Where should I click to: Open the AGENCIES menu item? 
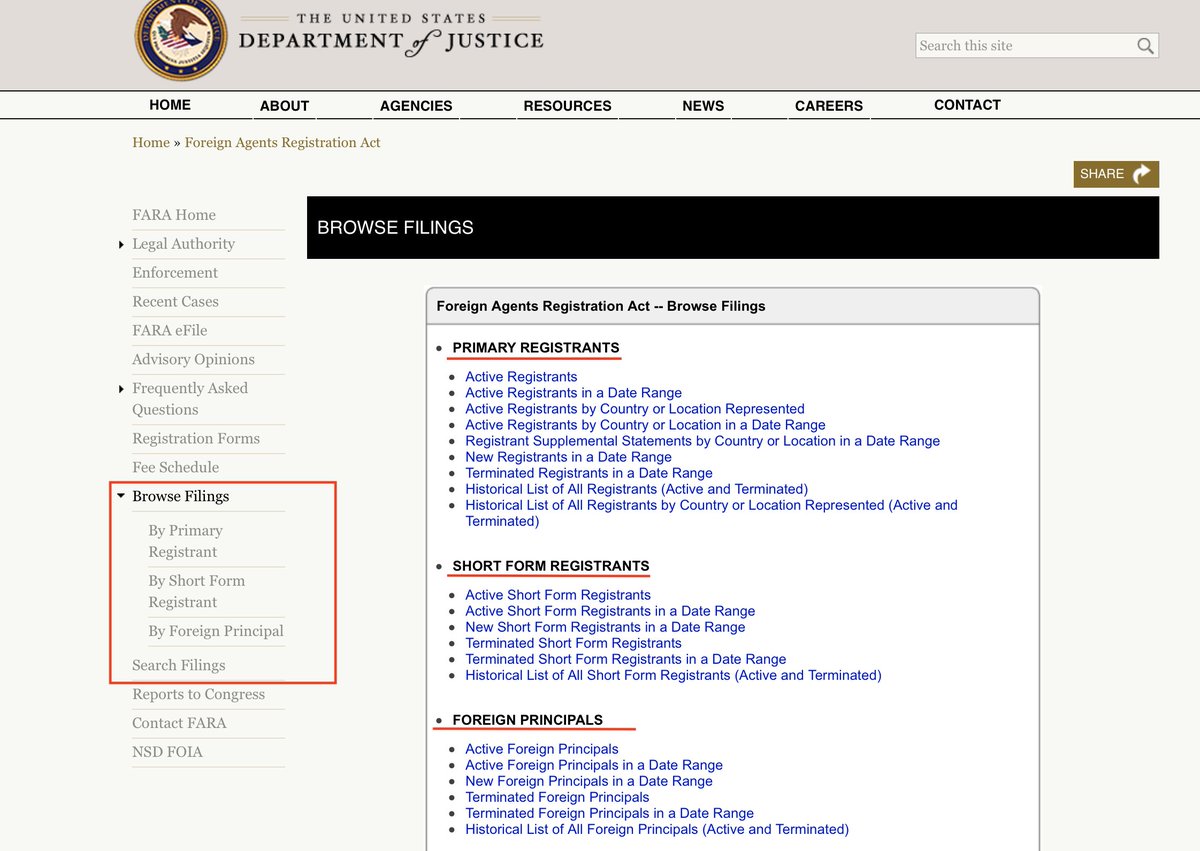[x=416, y=106]
